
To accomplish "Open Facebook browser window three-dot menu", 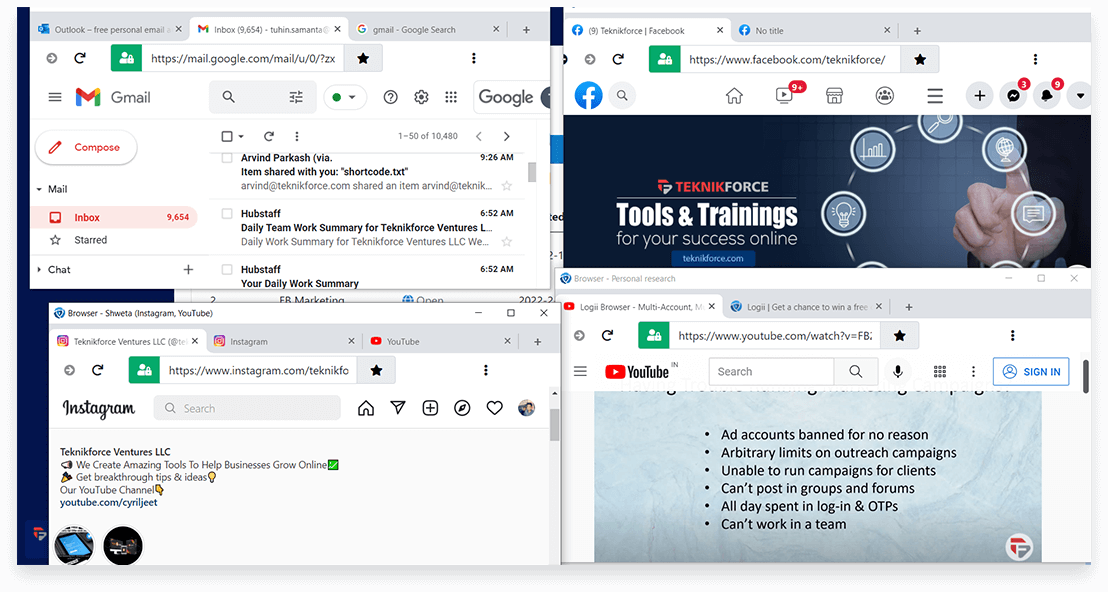I will point(1035,59).
